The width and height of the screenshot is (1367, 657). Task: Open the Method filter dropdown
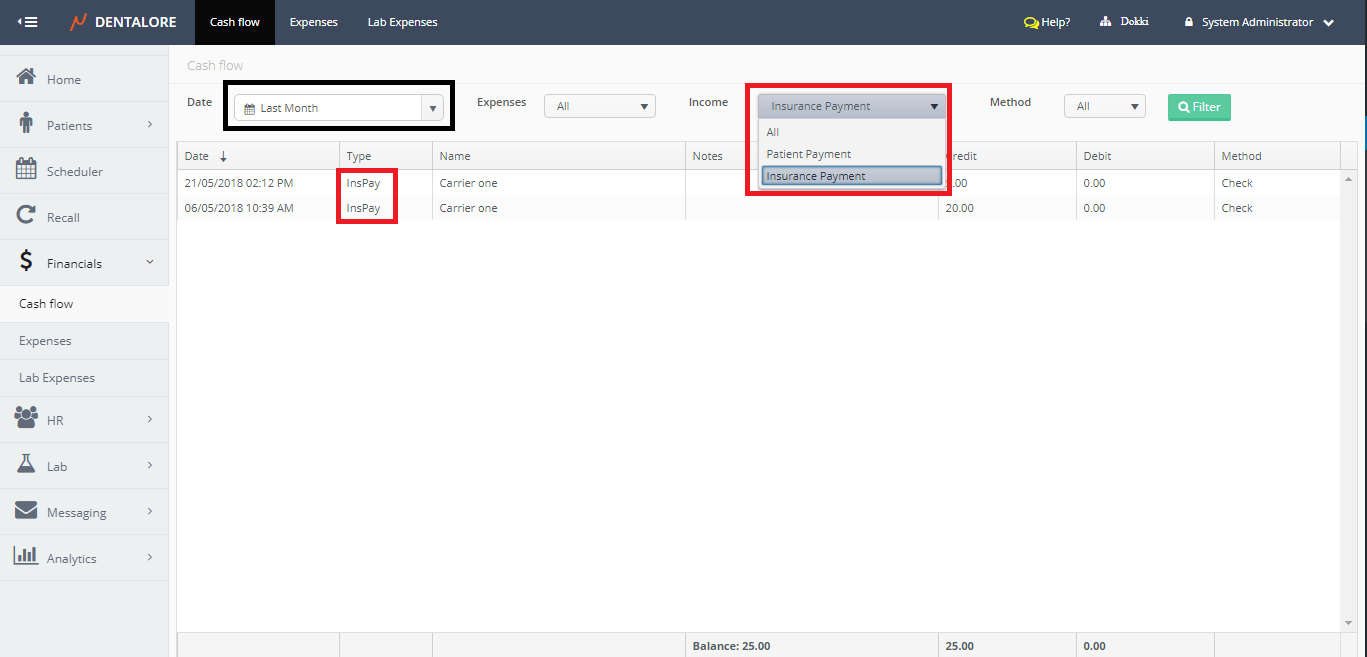coord(1104,106)
